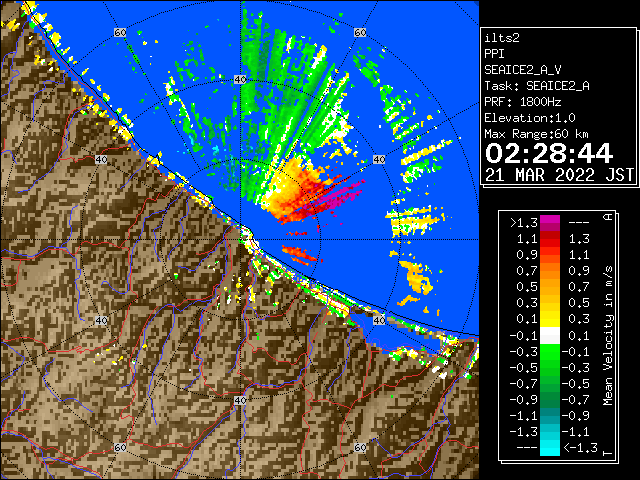640x480 pixels.
Task: Click the radar site at range-ring center
Action: pos(240,240)
